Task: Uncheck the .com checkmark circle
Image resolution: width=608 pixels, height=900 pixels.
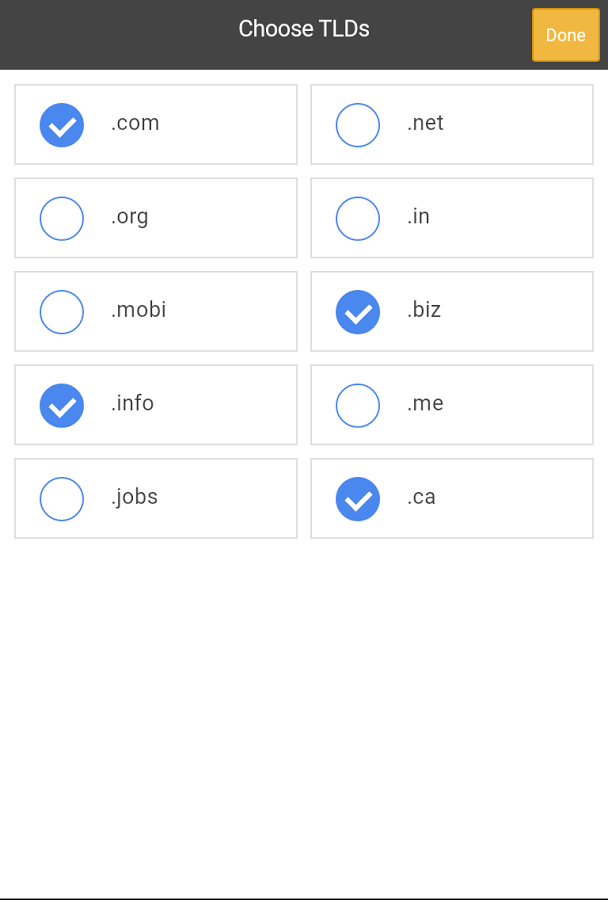Action: (x=61, y=125)
